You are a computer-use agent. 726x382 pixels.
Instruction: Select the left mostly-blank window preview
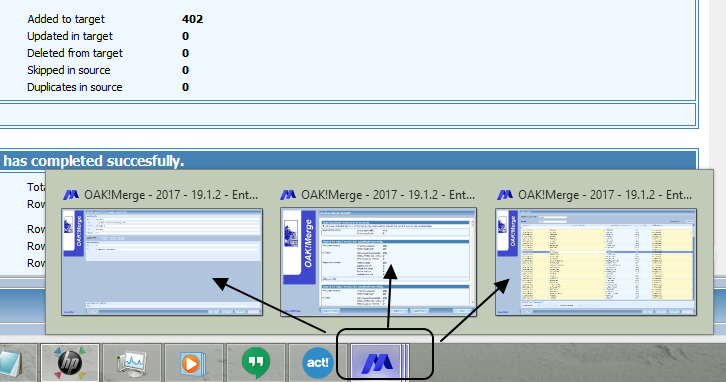coord(162,262)
